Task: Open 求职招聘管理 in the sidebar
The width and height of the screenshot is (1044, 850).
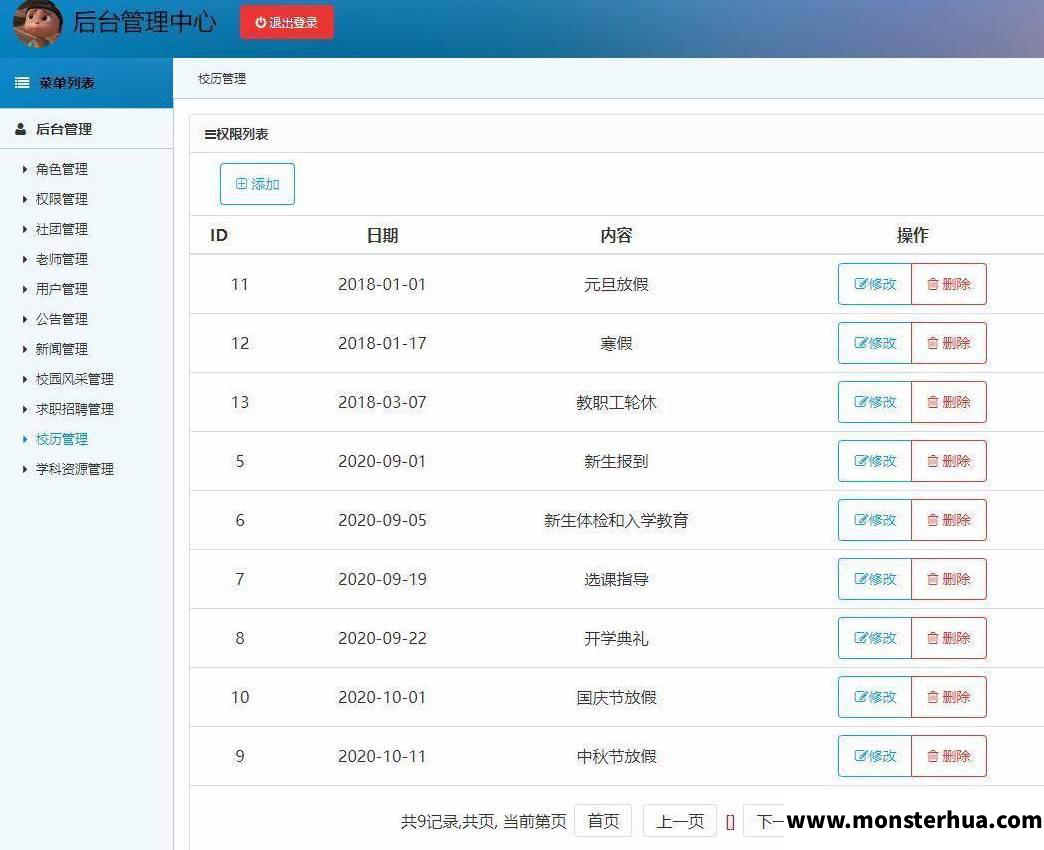Action: pyautogui.click(x=75, y=409)
